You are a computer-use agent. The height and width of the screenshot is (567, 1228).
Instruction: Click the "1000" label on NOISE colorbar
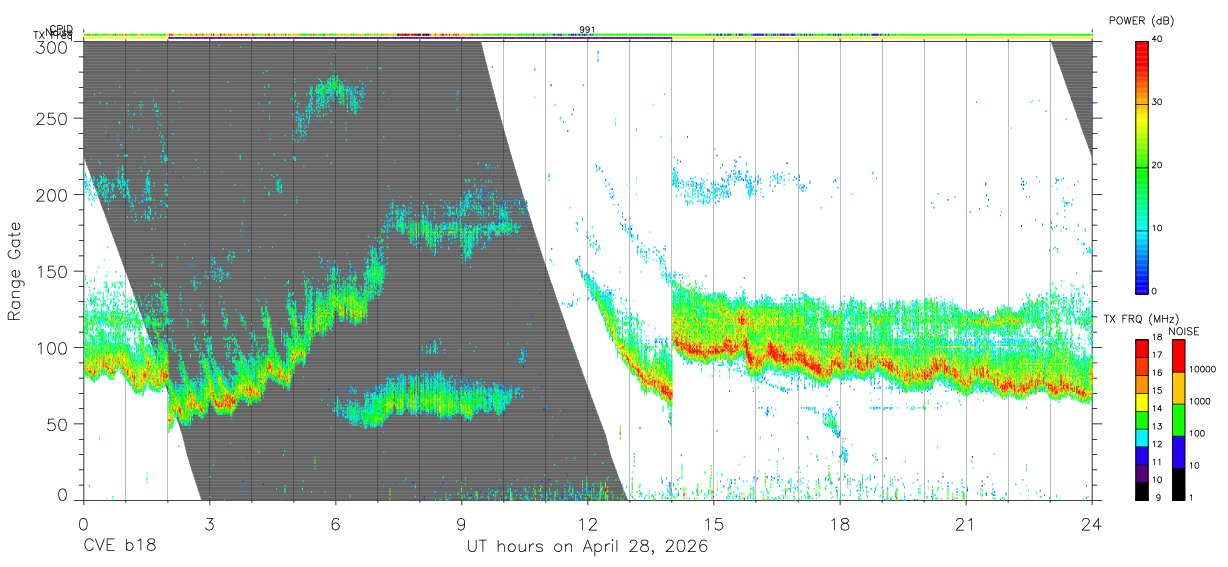pyautogui.click(x=1199, y=401)
